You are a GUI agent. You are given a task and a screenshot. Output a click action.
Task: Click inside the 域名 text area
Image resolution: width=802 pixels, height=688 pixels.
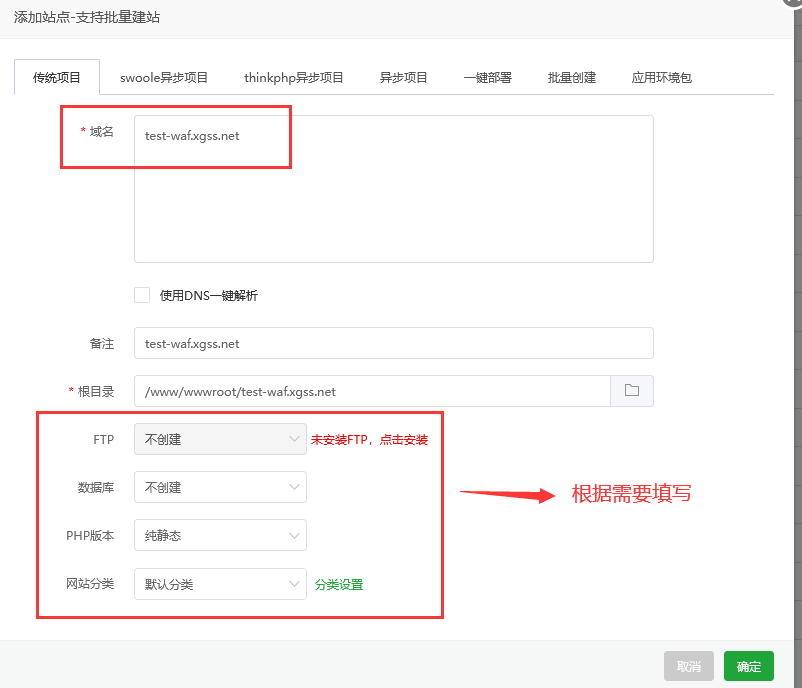tap(393, 200)
